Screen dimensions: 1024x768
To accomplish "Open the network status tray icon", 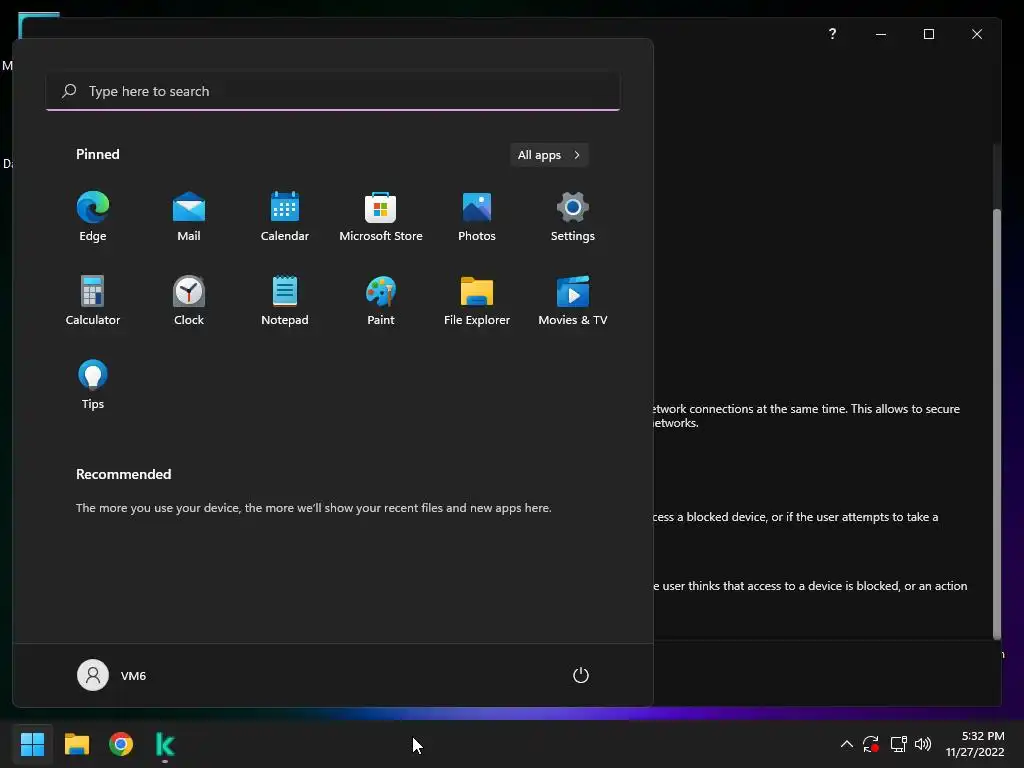I will tap(899, 744).
